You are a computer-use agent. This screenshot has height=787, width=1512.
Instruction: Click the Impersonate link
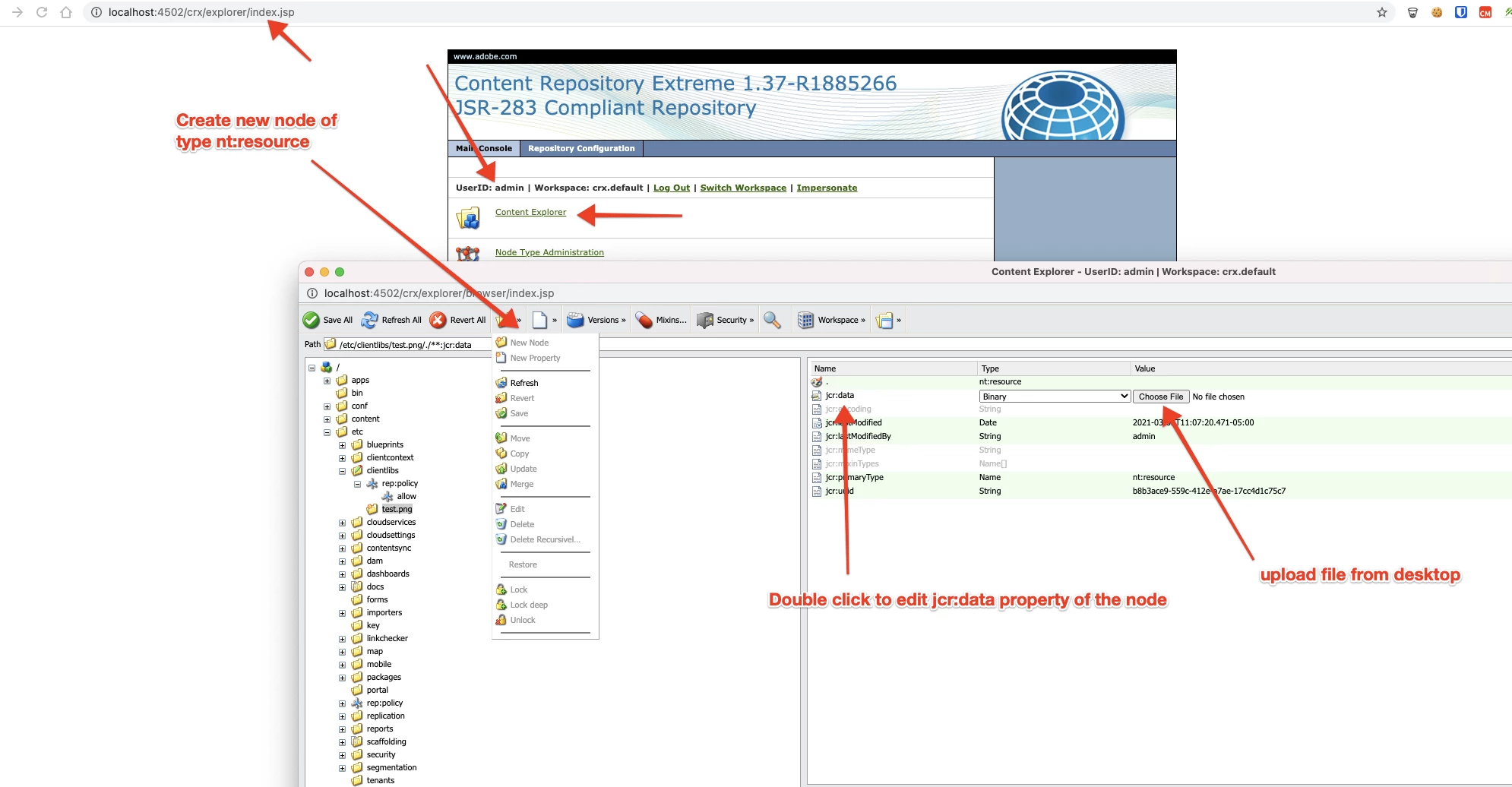pyautogui.click(x=827, y=188)
